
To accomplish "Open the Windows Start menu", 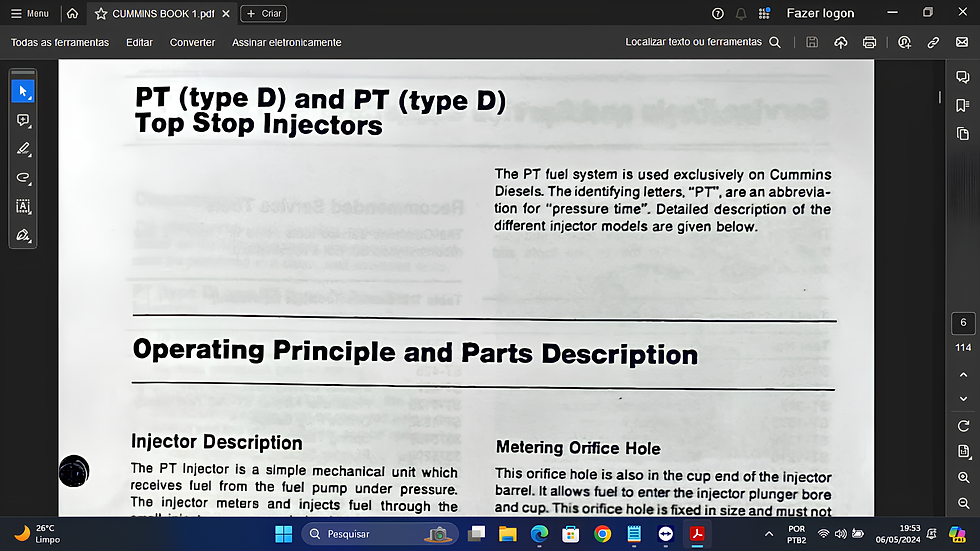I will click(284, 534).
